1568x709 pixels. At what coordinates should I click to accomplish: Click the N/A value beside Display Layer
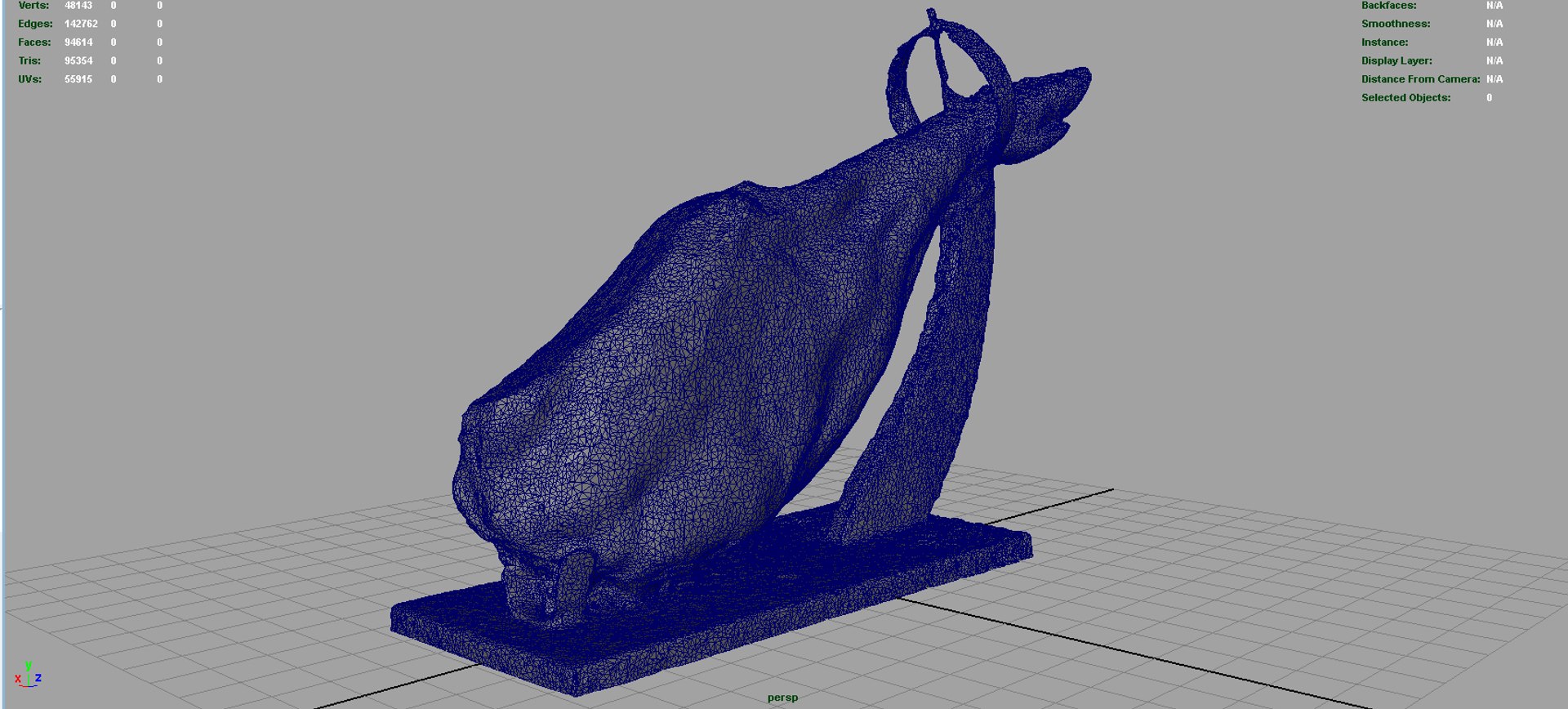[x=1494, y=60]
